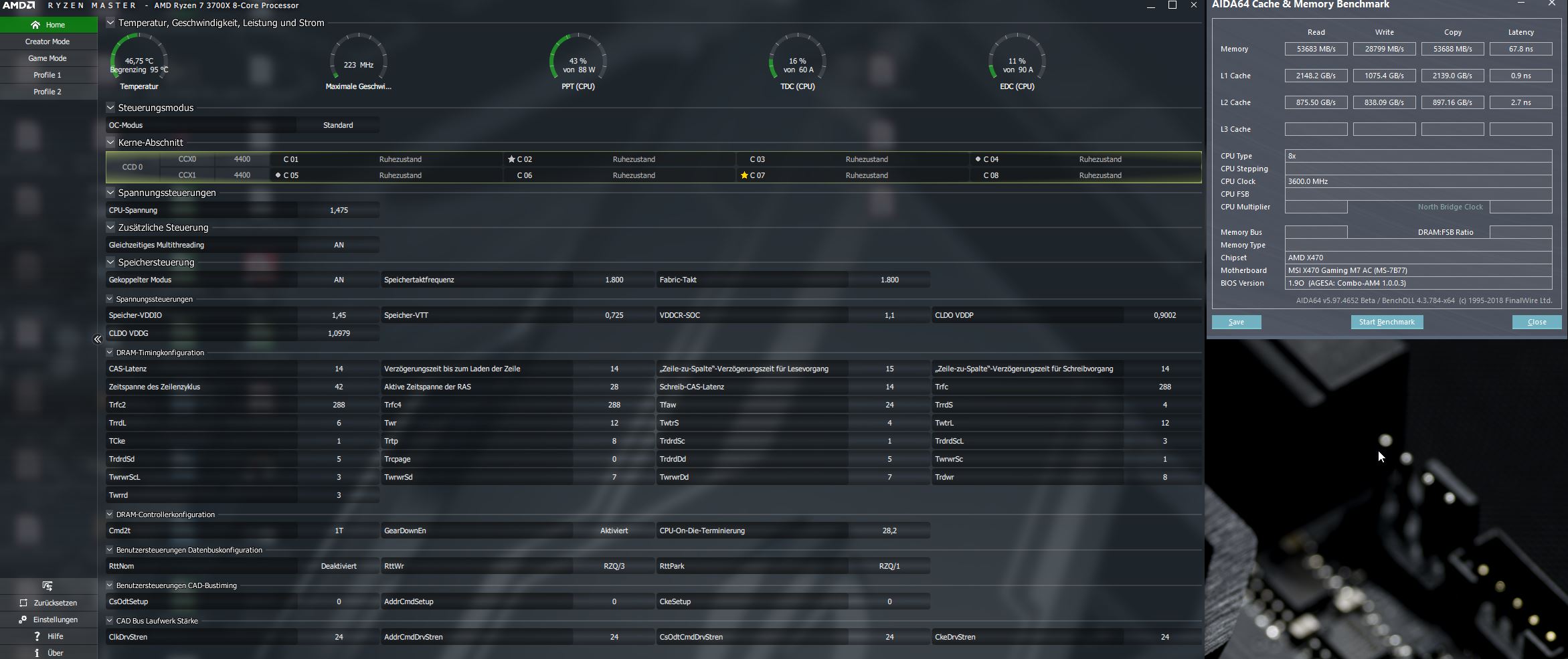
Task: Click the Maximale Geschwindigkeit gauge
Action: coord(359,62)
